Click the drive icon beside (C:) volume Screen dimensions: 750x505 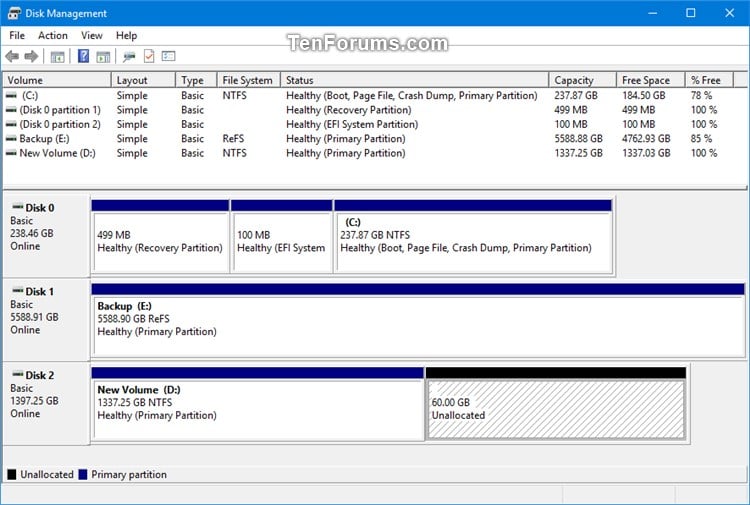(11, 96)
